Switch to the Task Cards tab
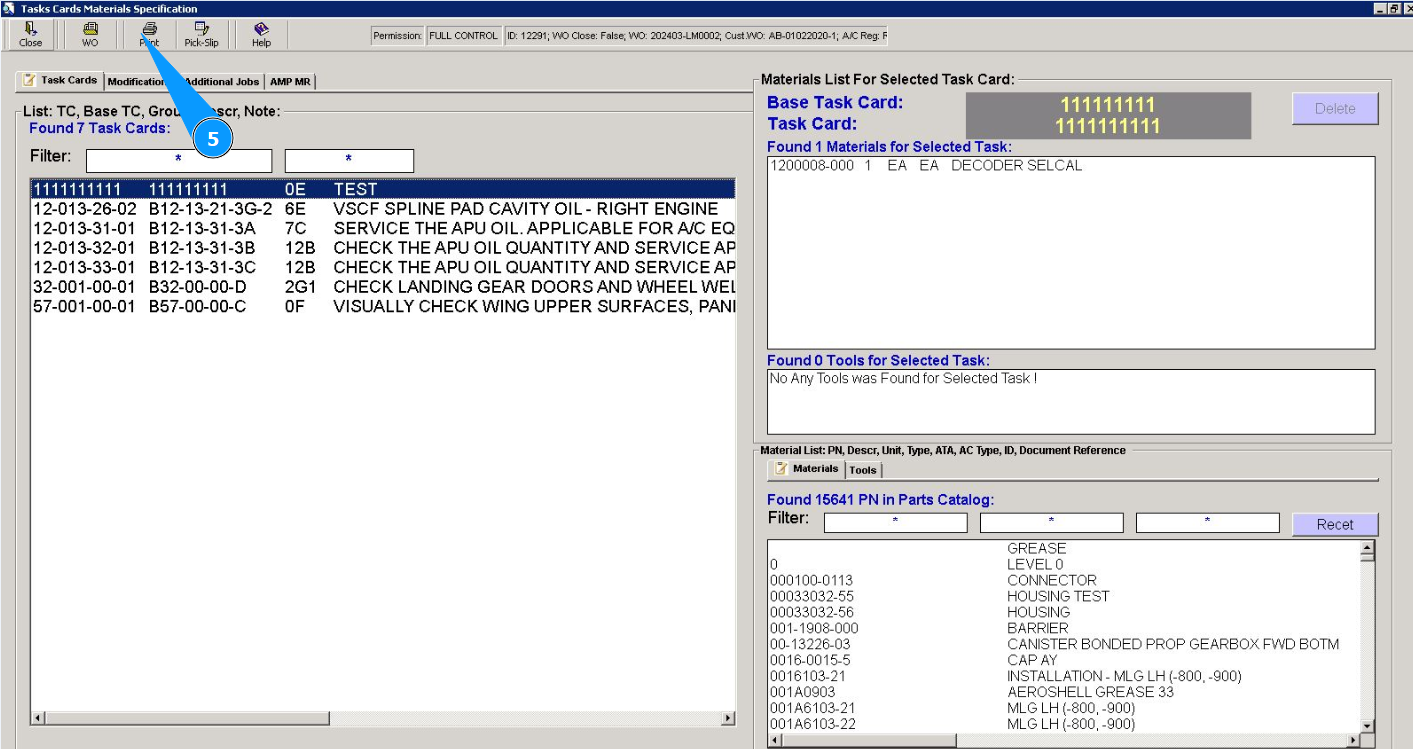Image resolution: width=1413 pixels, height=749 pixels. pyautogui.click(x=60, y=80)
